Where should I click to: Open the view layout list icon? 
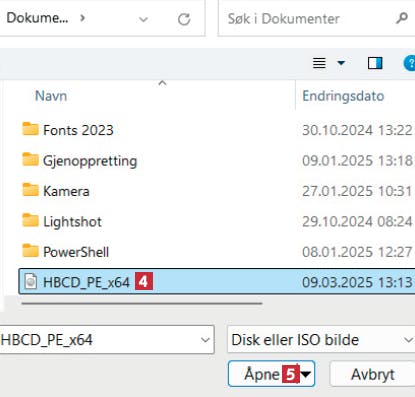coord(319,63)
